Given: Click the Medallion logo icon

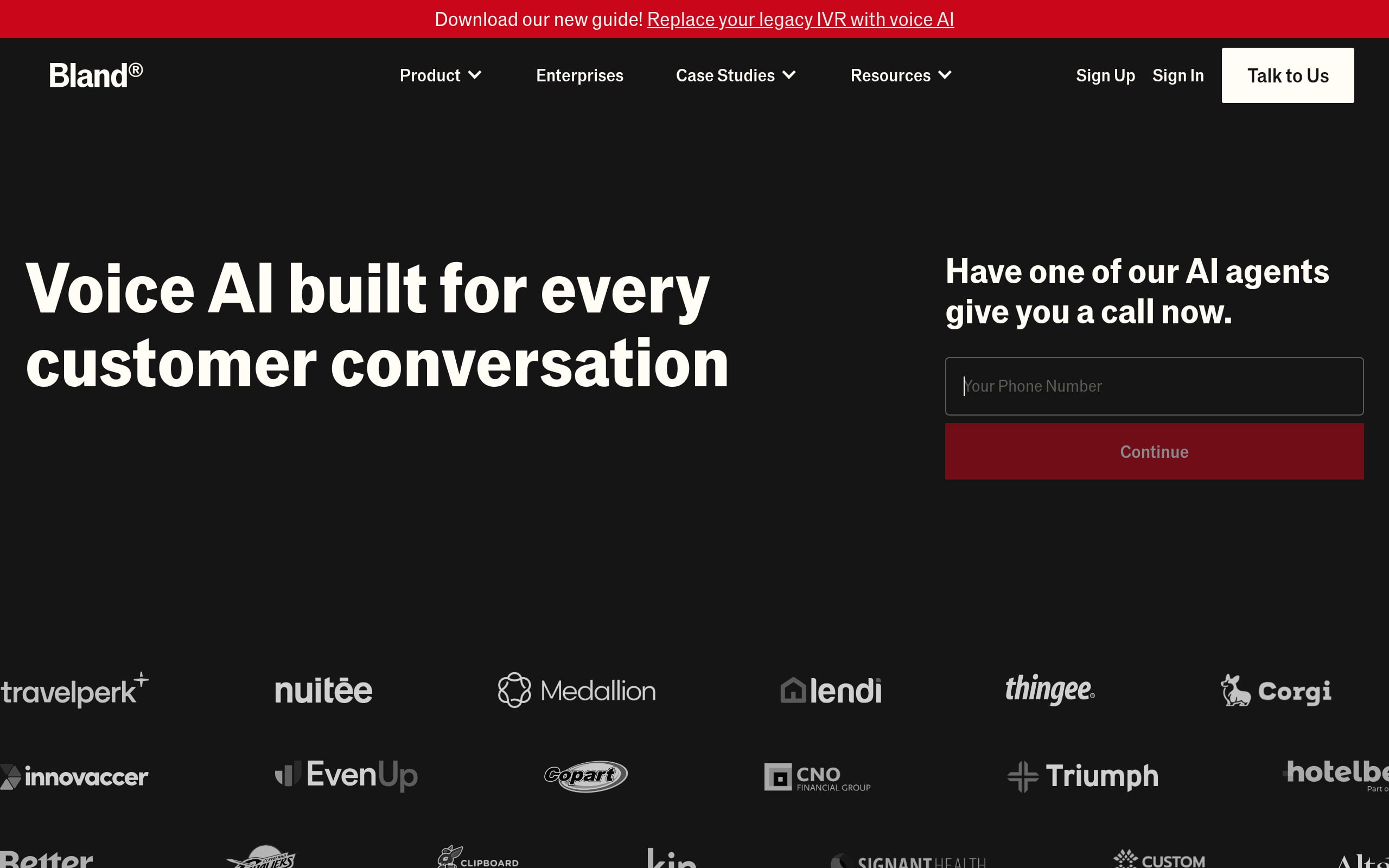Looking at the screenshot, I should click(514, 690).
